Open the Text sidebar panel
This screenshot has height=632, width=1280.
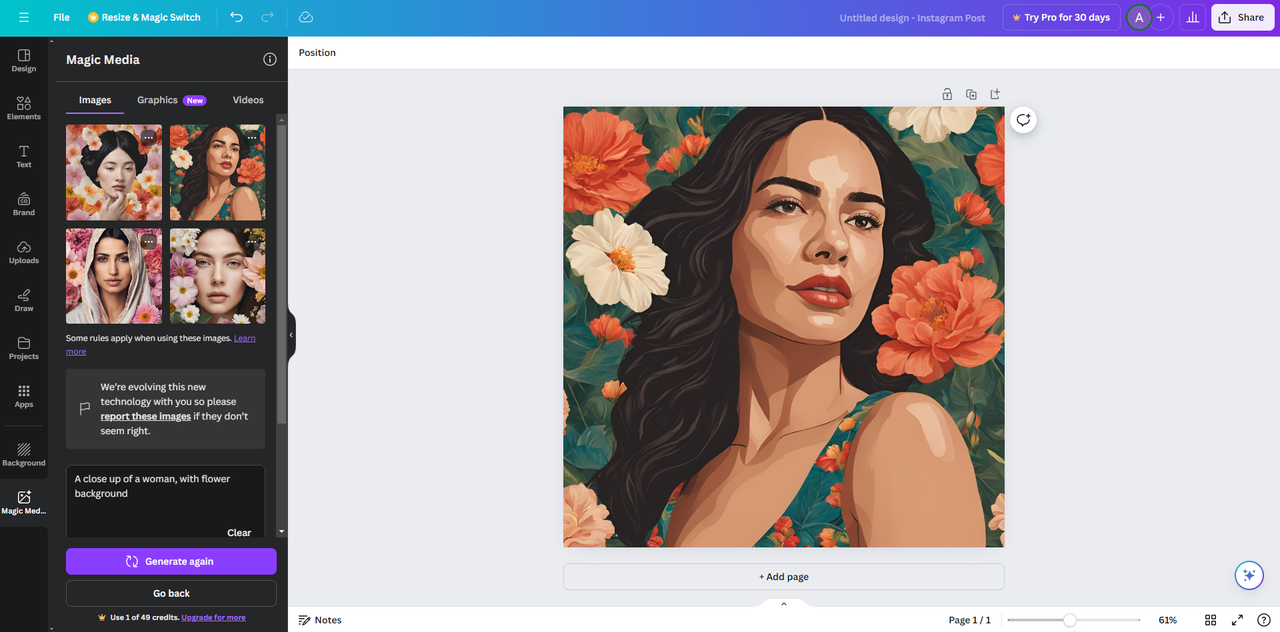(24, 156)
